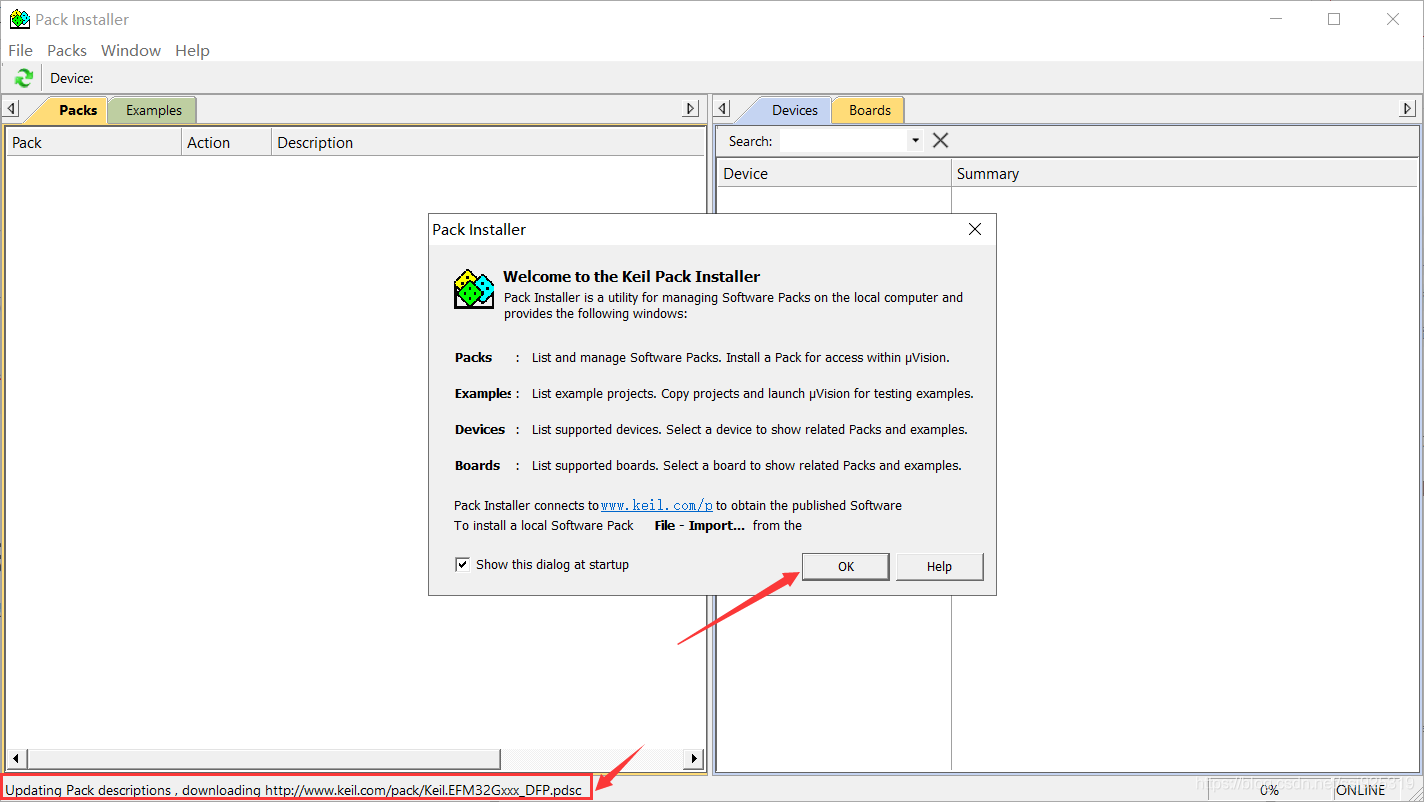Maximize the Pack Installer window

tap(1334, 19)
